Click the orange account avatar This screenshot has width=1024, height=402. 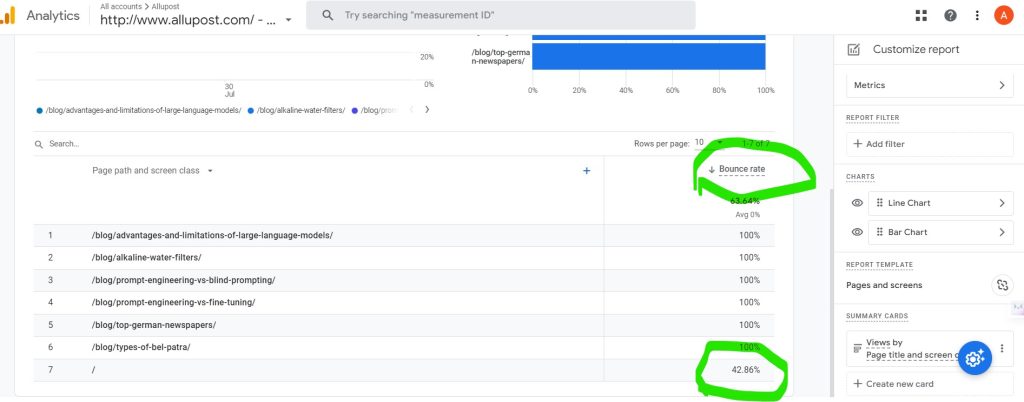pos(1004,15)
